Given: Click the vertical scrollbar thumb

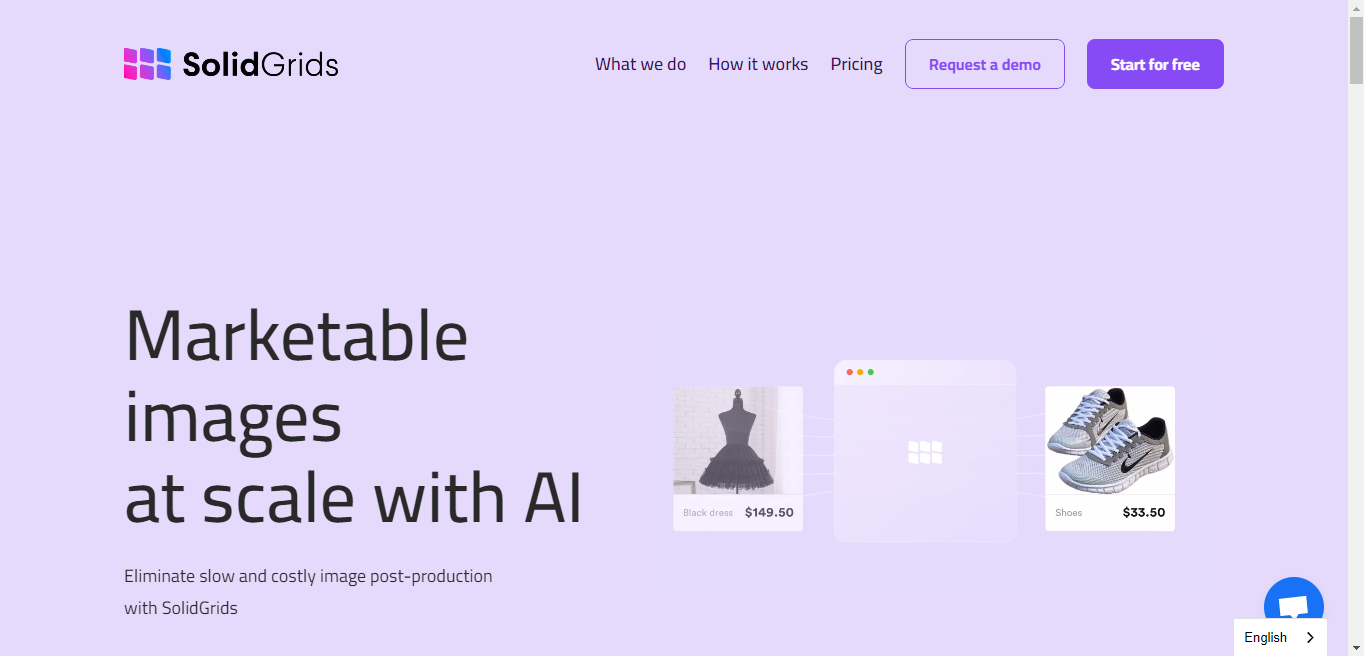Looking at the screenshot, I should click(1356, 50).
